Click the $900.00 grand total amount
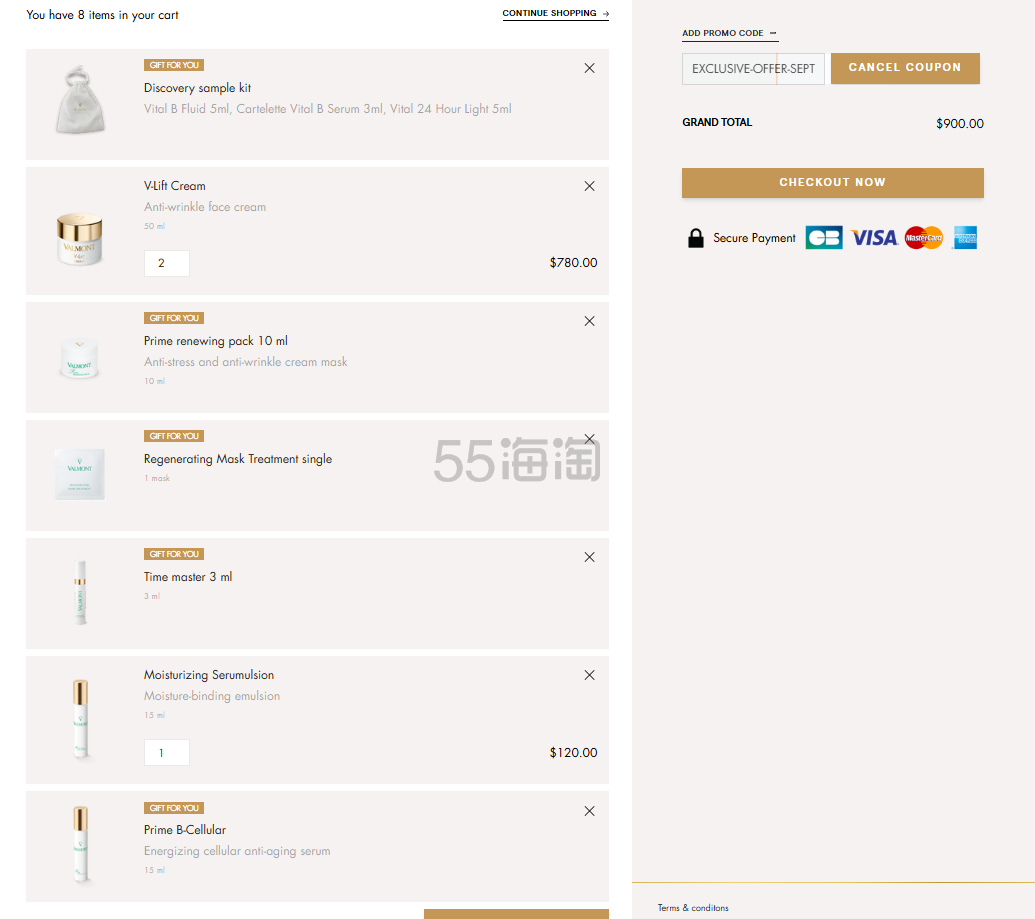This screenshot has height=919, width=1035. (960, 123)
